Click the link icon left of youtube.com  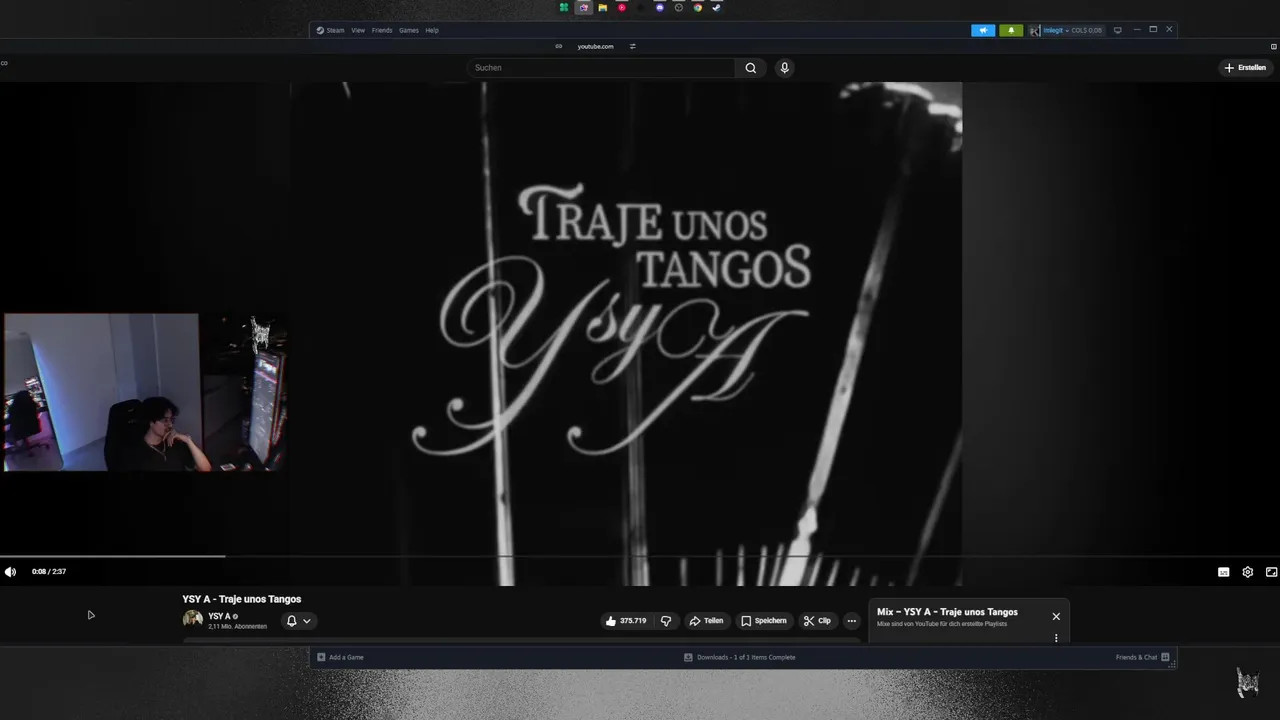pos(559,46)
